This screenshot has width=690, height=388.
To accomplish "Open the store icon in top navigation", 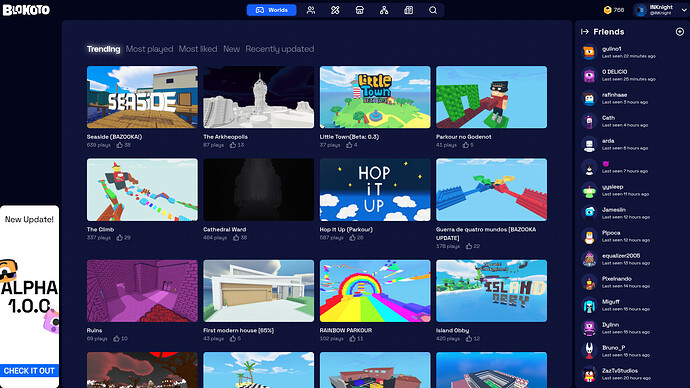I will [360, 10].
